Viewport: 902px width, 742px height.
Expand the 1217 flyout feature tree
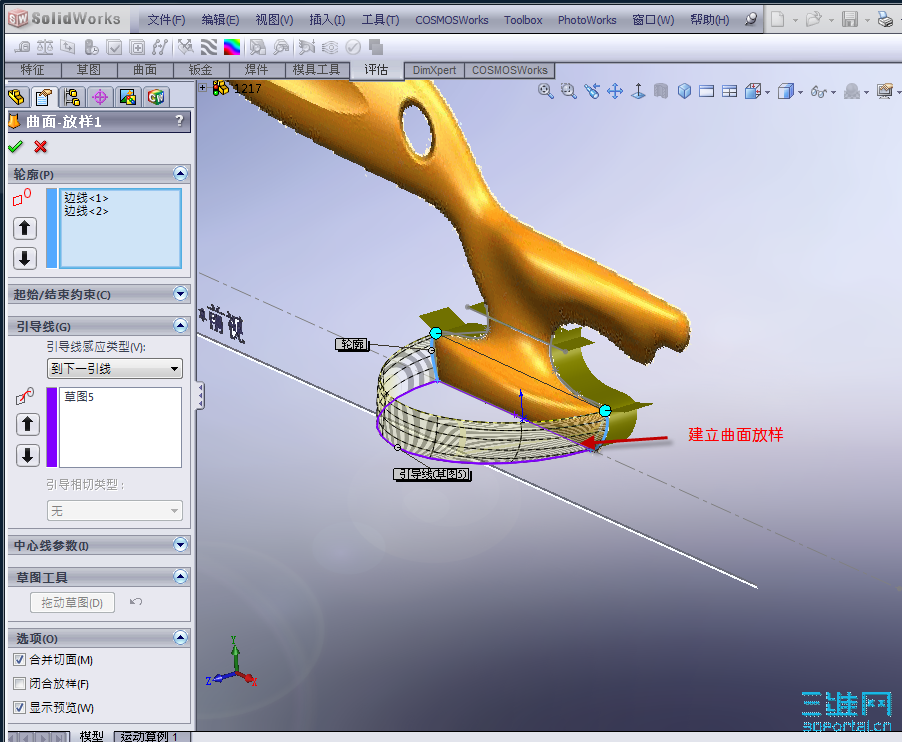pyautogui.click(x=202, y=88)
